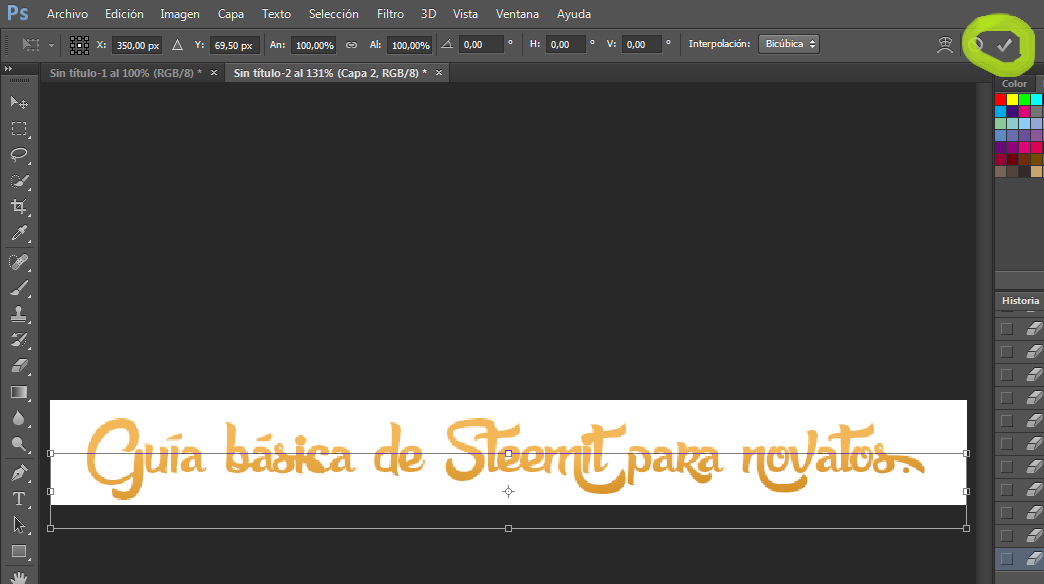Click the Al height percentage field
1044x584 pixels.
click(410, 45)
